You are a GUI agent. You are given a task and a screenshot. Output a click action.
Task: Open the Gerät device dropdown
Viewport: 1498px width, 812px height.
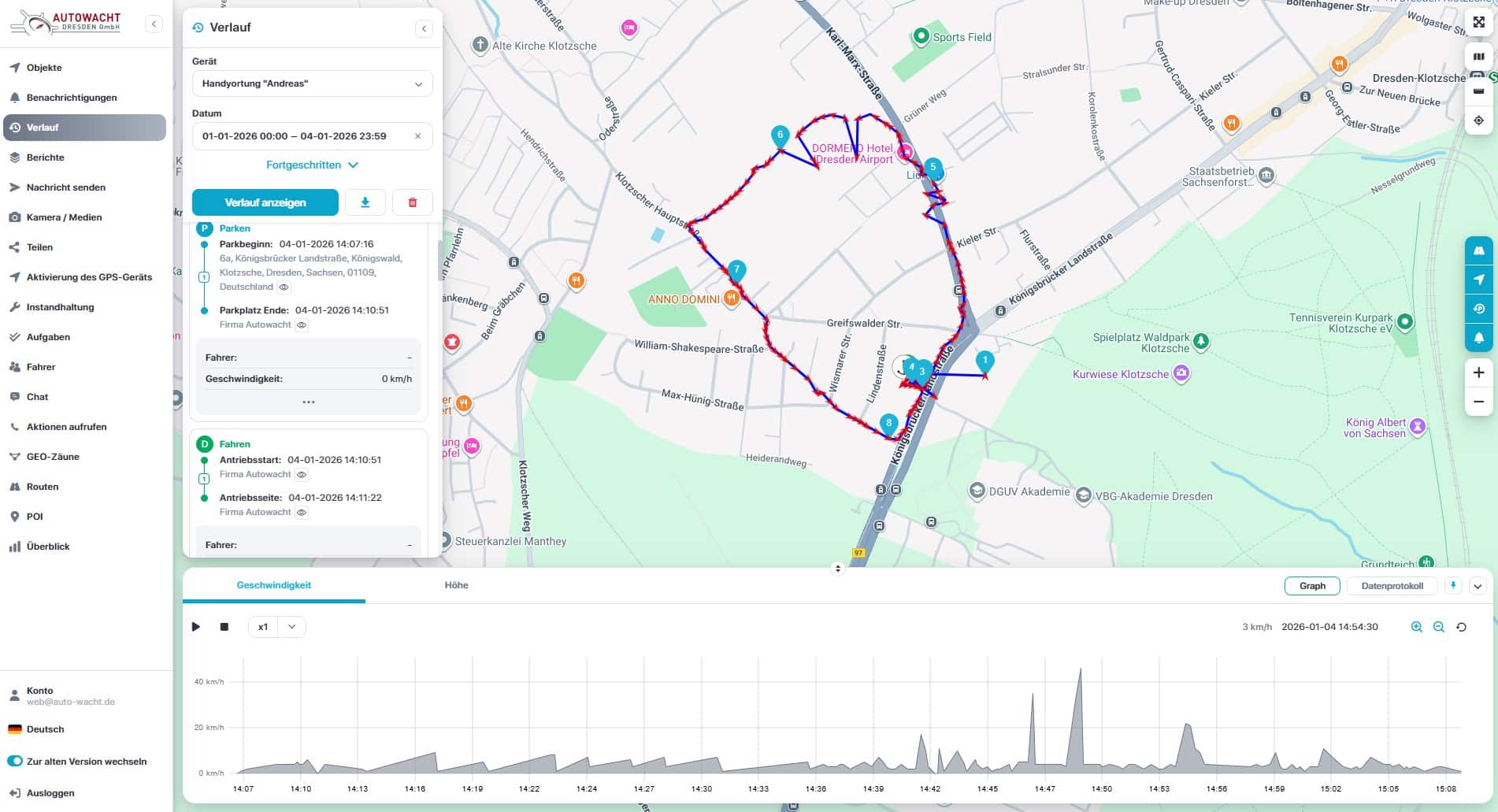point(312,83)
